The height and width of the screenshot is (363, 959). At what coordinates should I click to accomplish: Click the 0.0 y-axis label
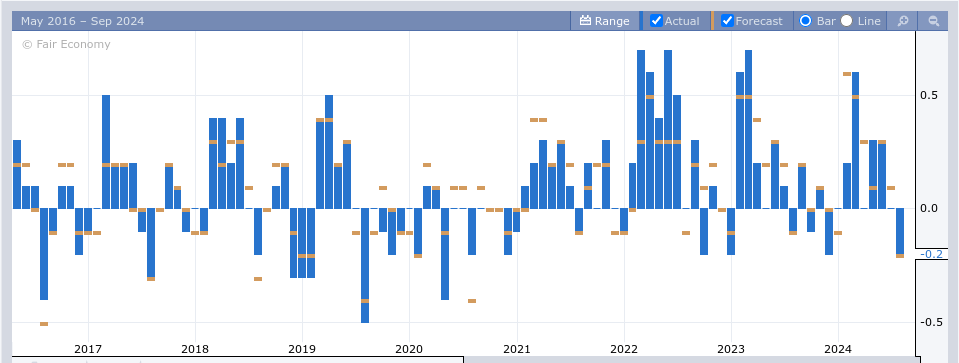928,208
